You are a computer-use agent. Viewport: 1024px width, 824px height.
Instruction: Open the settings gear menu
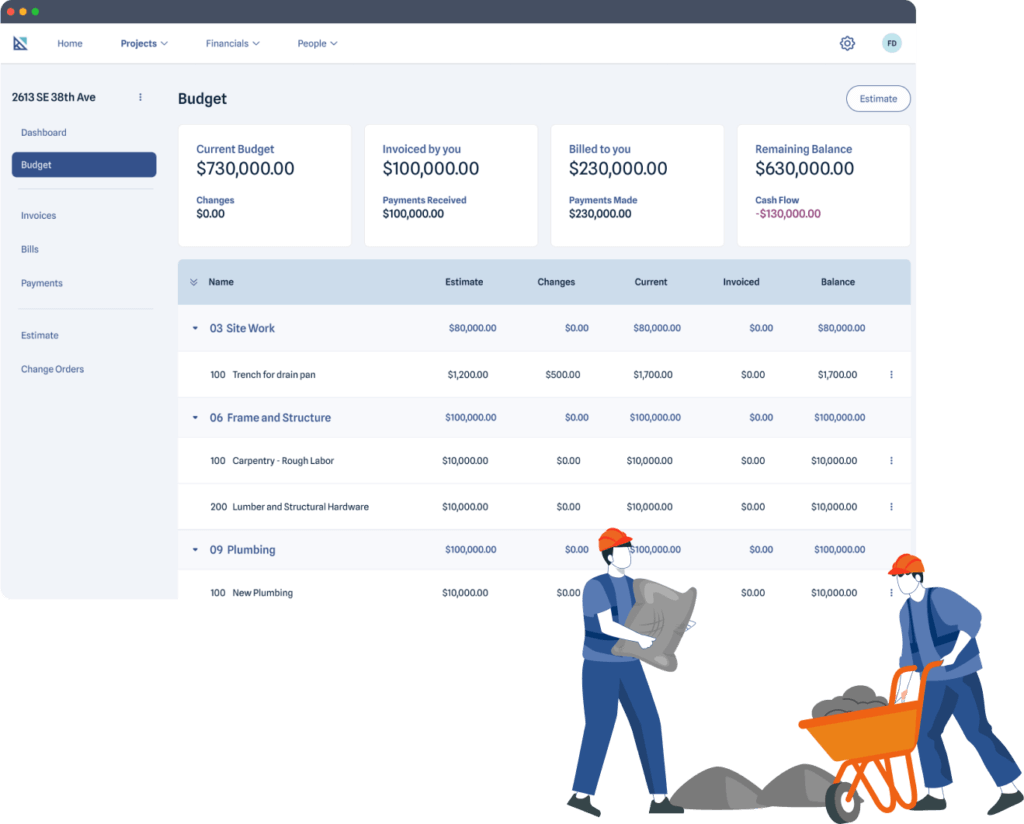[x=847, y=43]
